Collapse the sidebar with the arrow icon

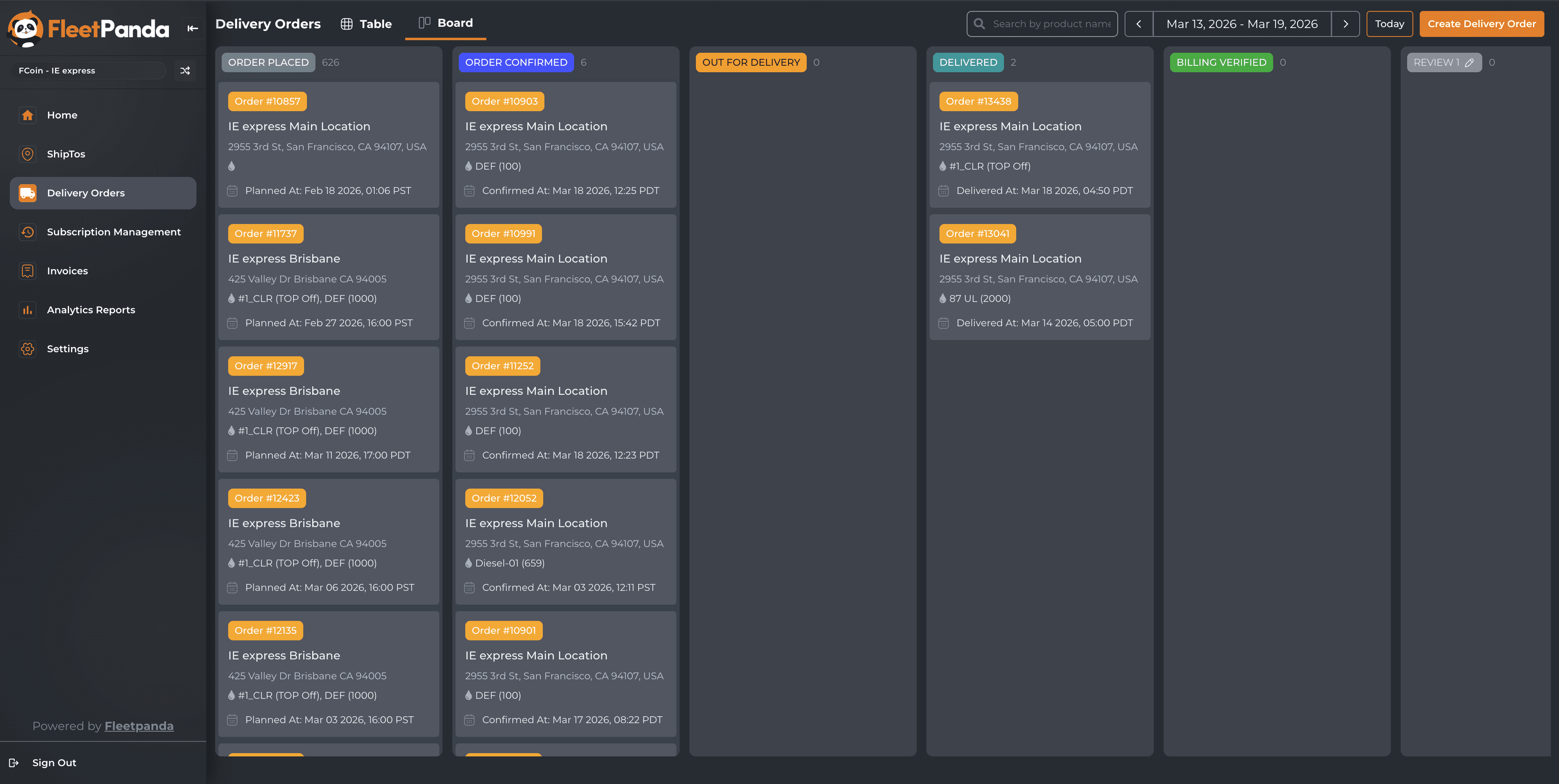pyautogui.click(x=192, y=28)
